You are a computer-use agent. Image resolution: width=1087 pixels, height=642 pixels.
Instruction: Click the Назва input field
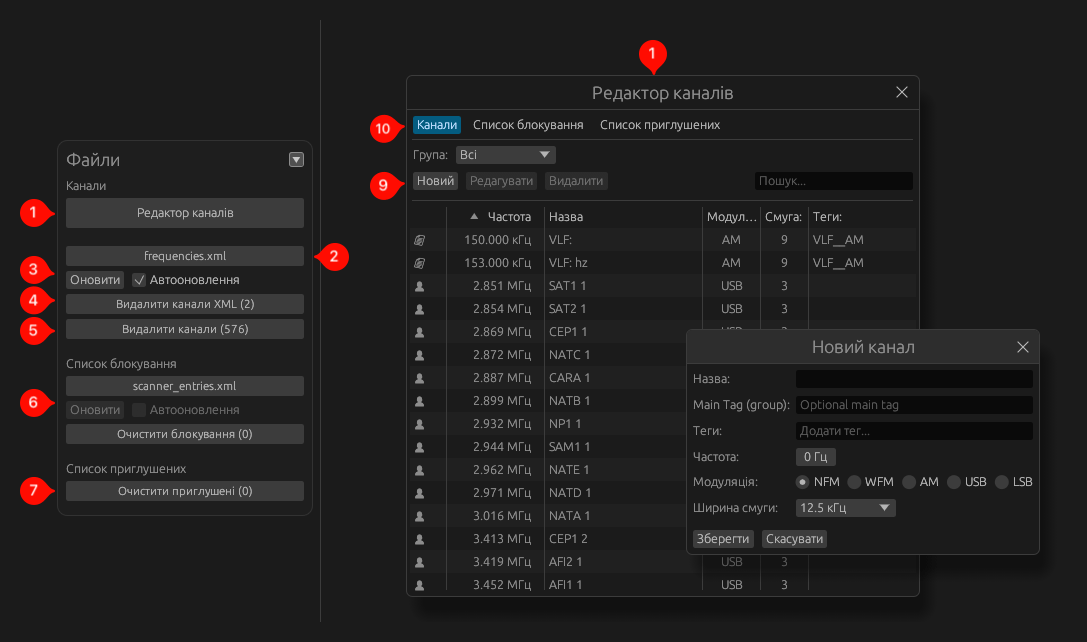click(x=914, y=379)
